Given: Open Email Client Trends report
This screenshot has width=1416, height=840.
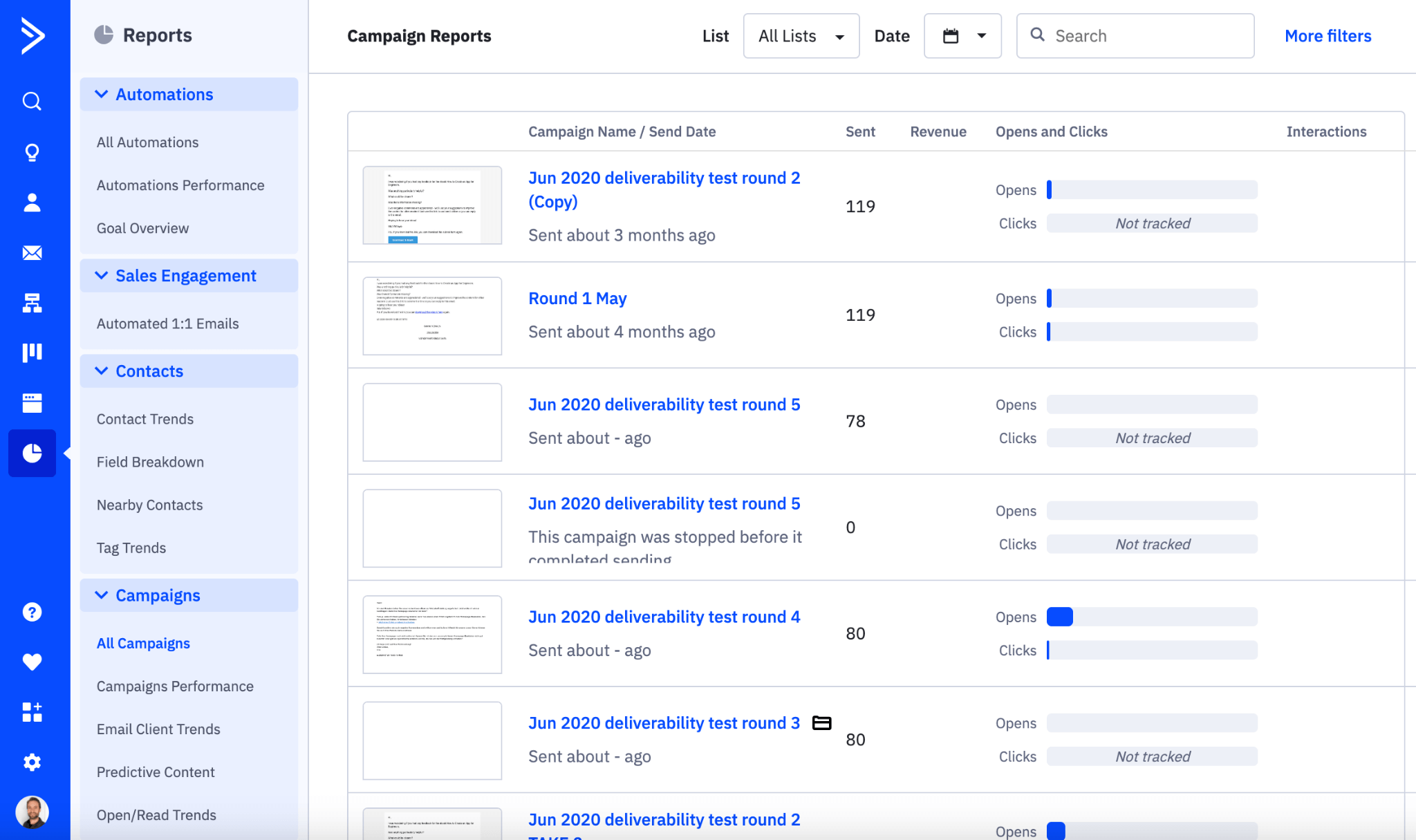Looking at the screenshot, I should tap(158, 729).
